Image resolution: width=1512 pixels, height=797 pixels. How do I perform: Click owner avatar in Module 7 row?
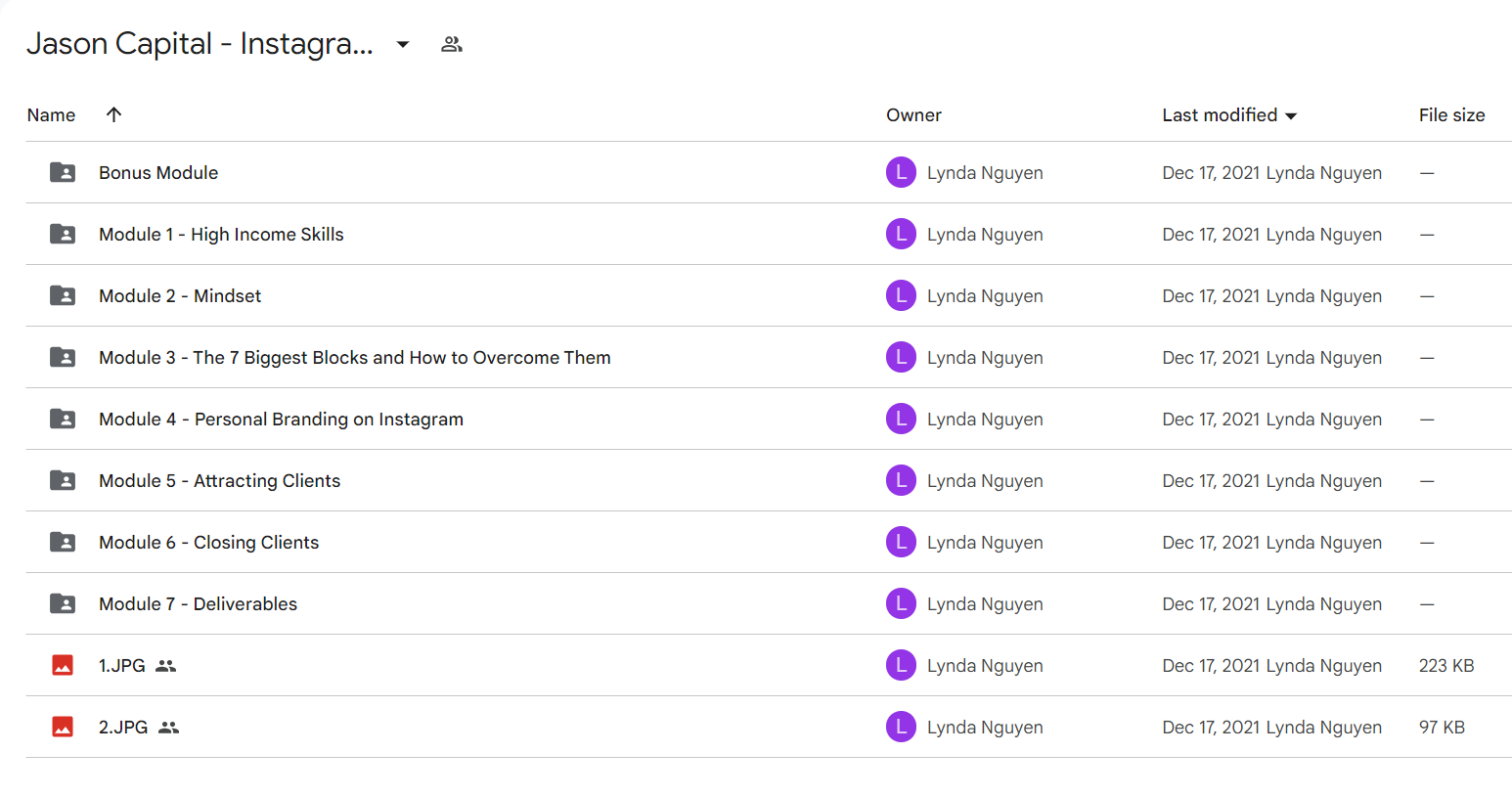[901, 603]
